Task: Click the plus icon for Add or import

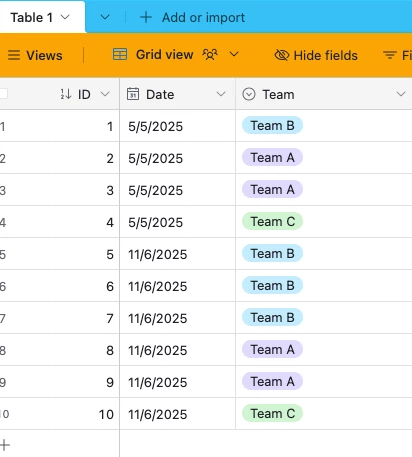Action: pyautogui.click(x=146, y=17)
